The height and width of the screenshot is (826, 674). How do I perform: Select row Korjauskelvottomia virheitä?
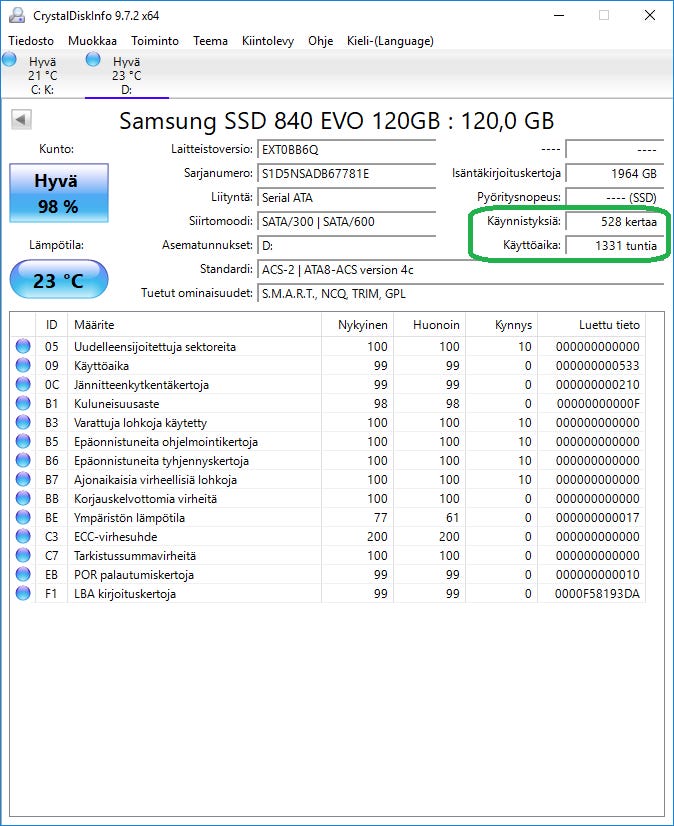coord(328,498)
